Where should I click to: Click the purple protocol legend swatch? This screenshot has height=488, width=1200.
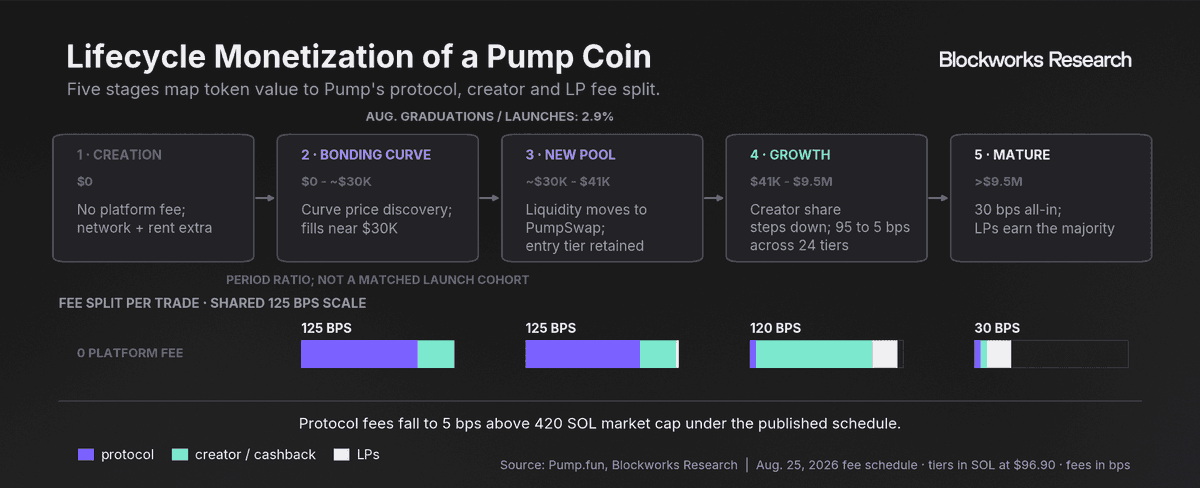85,455
